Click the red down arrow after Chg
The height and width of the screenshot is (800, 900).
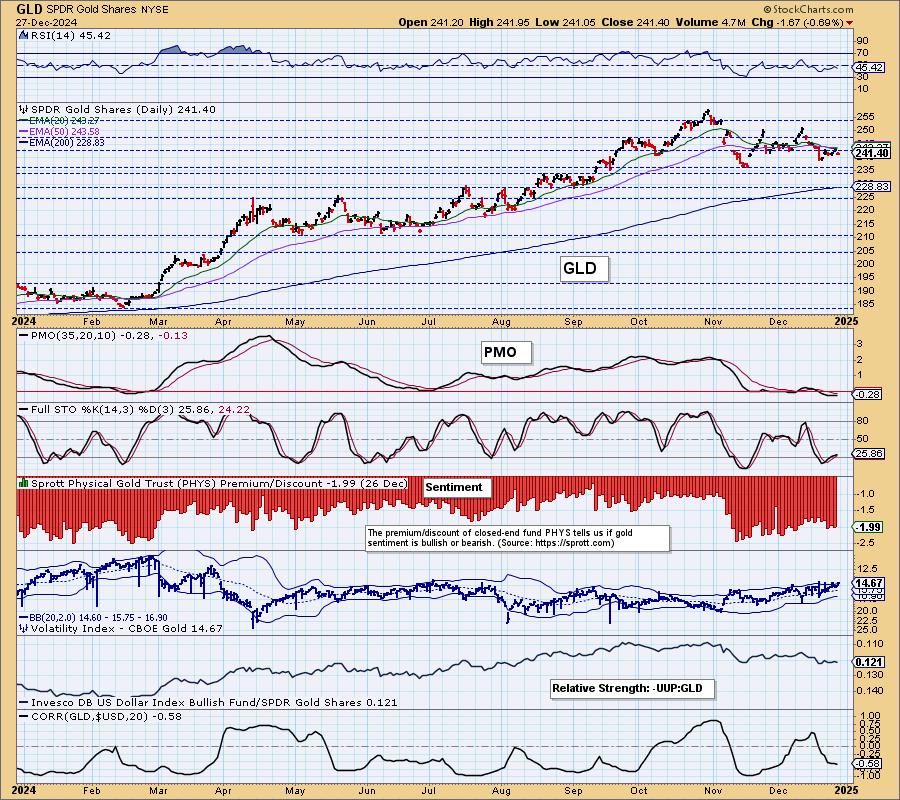[x=849, y=23]
